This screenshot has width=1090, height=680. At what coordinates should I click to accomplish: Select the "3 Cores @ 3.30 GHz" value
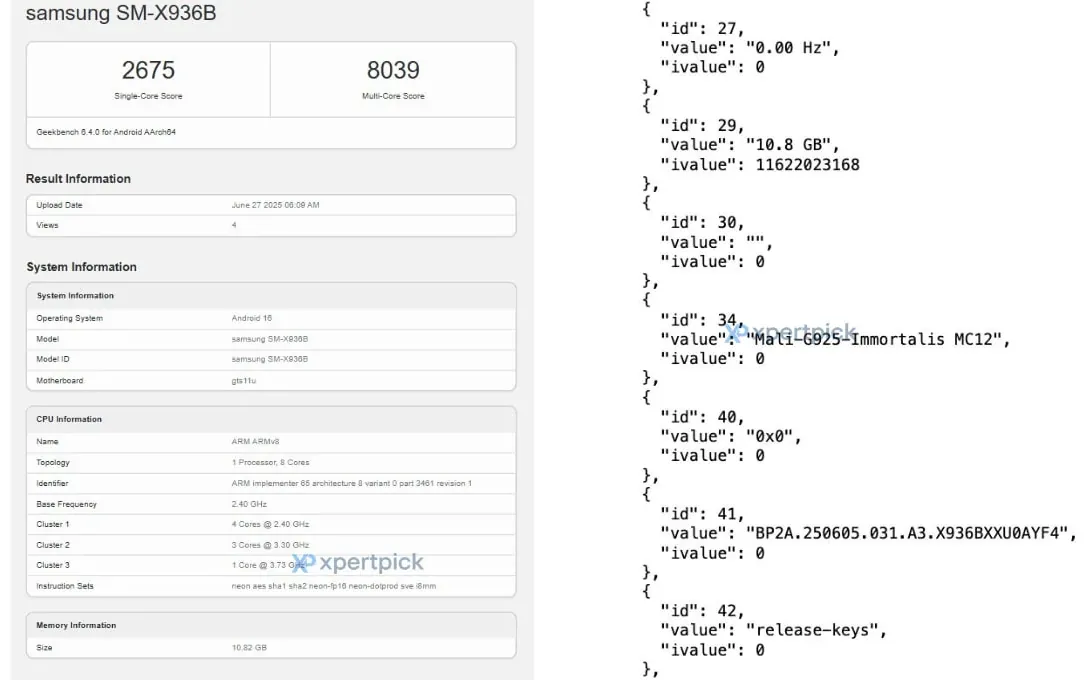[x=270, y=545]
